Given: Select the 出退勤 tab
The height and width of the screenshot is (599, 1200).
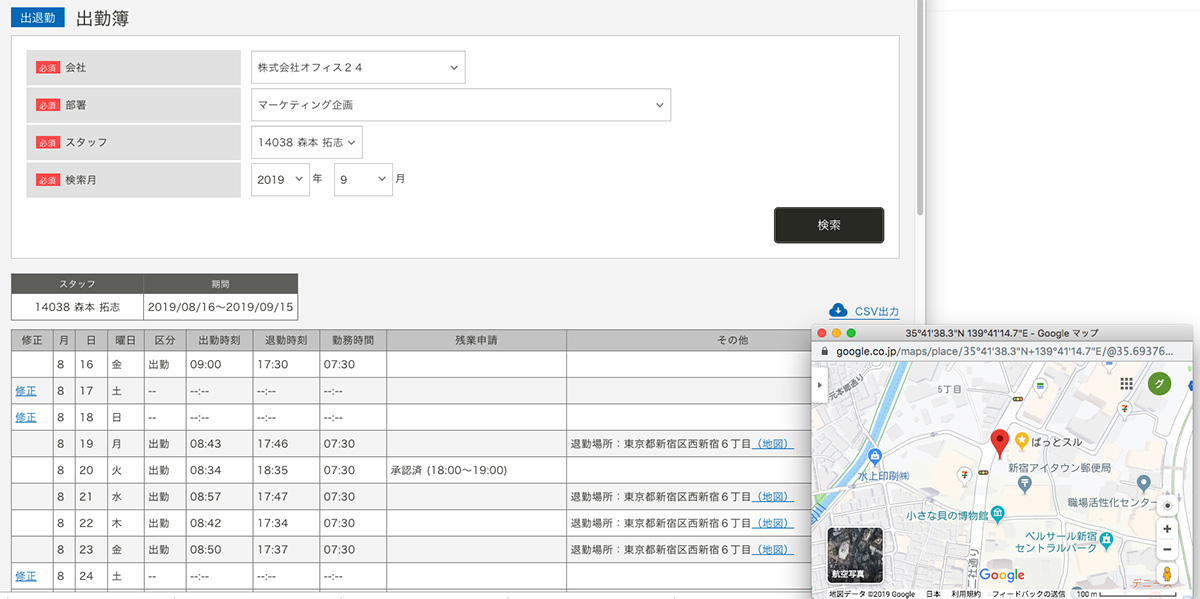Looking at the screenshot, I should (x=38, y=17).
